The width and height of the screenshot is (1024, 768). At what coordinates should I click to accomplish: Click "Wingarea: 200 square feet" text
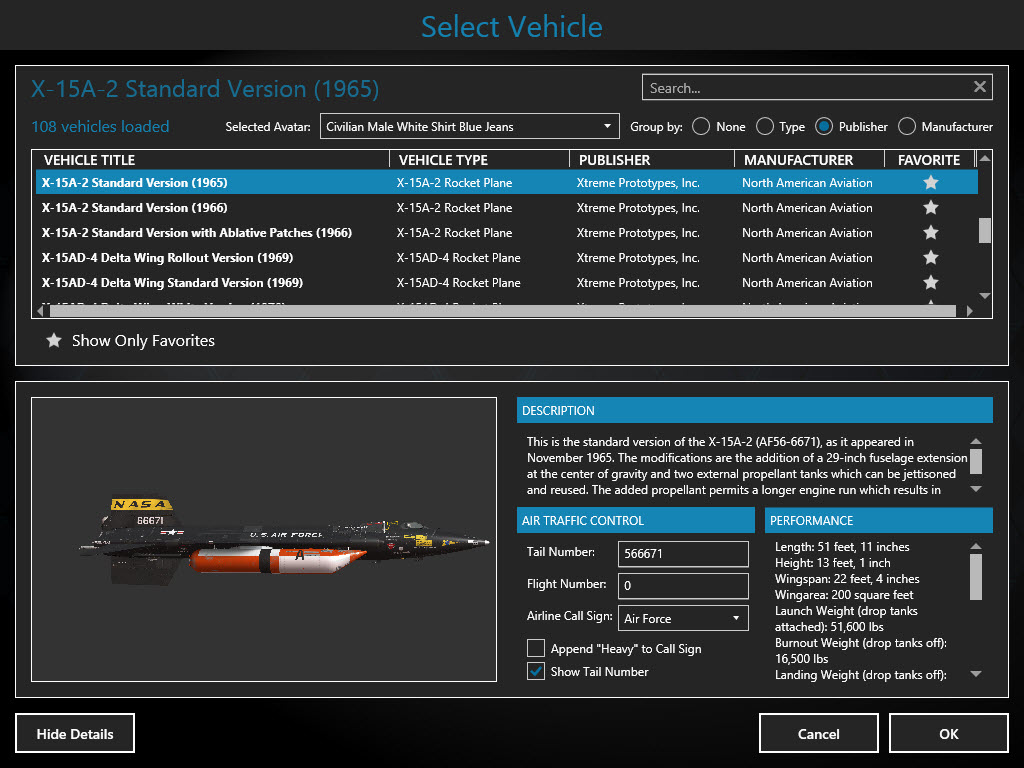coord(844,595)
